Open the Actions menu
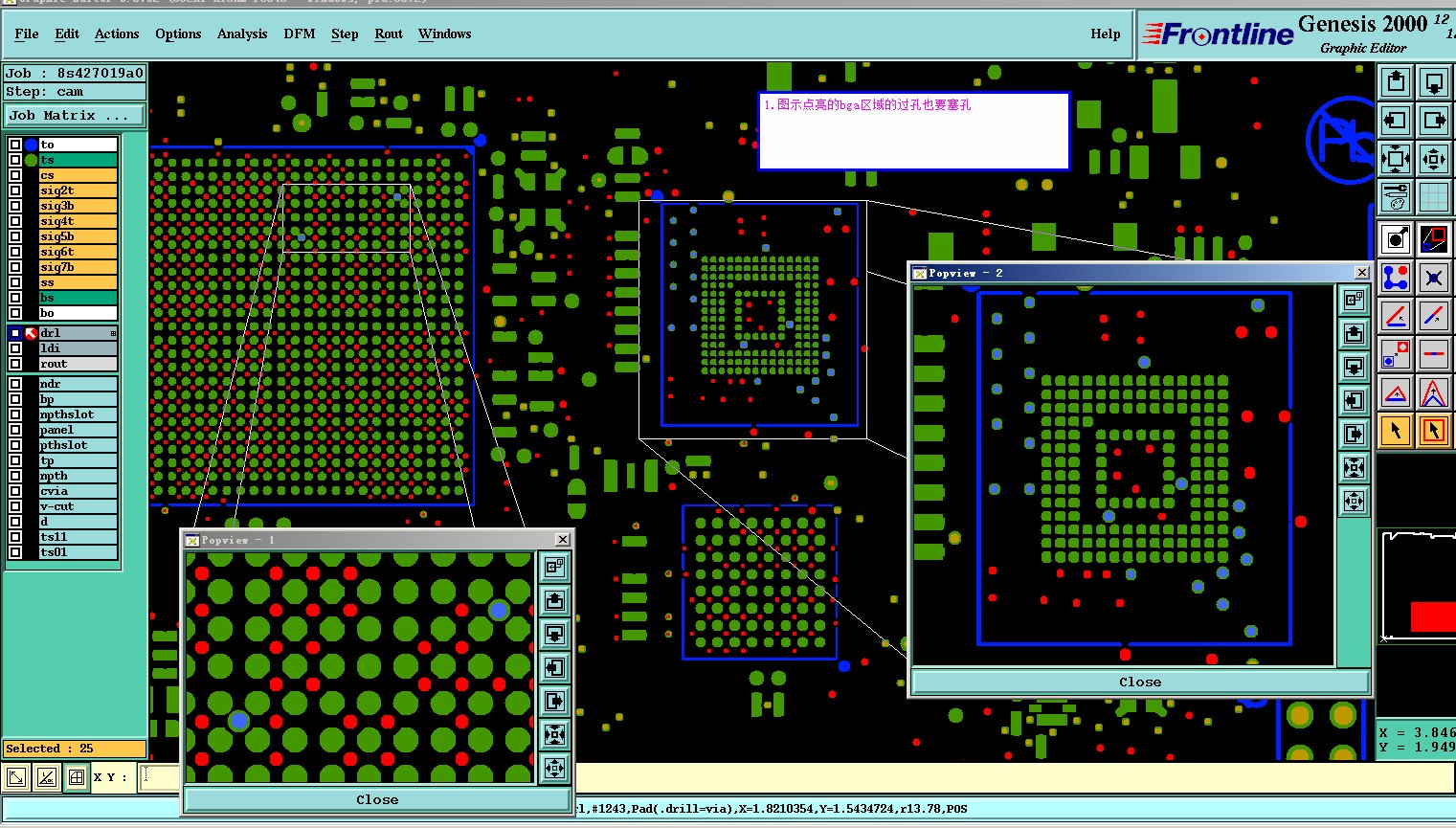Screen dimensions: 1456x828 click(117, 34)
